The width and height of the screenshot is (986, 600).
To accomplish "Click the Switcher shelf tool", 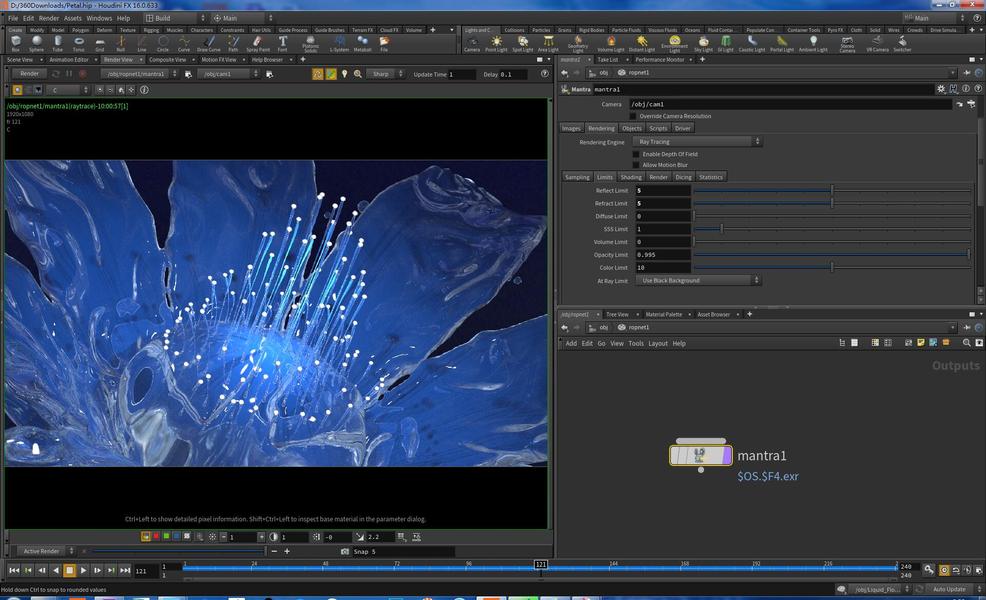I will click(x=902, y=43).
